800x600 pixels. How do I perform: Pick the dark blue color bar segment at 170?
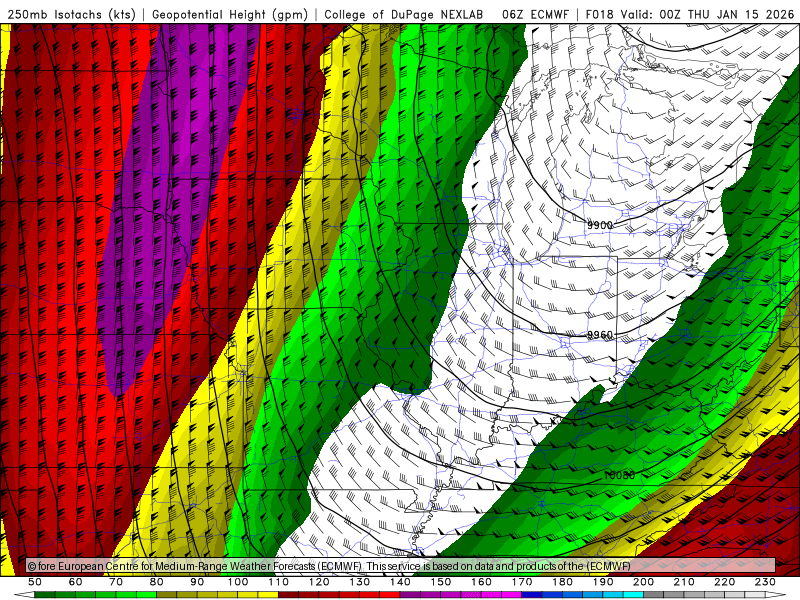click(x=532, y=595)
